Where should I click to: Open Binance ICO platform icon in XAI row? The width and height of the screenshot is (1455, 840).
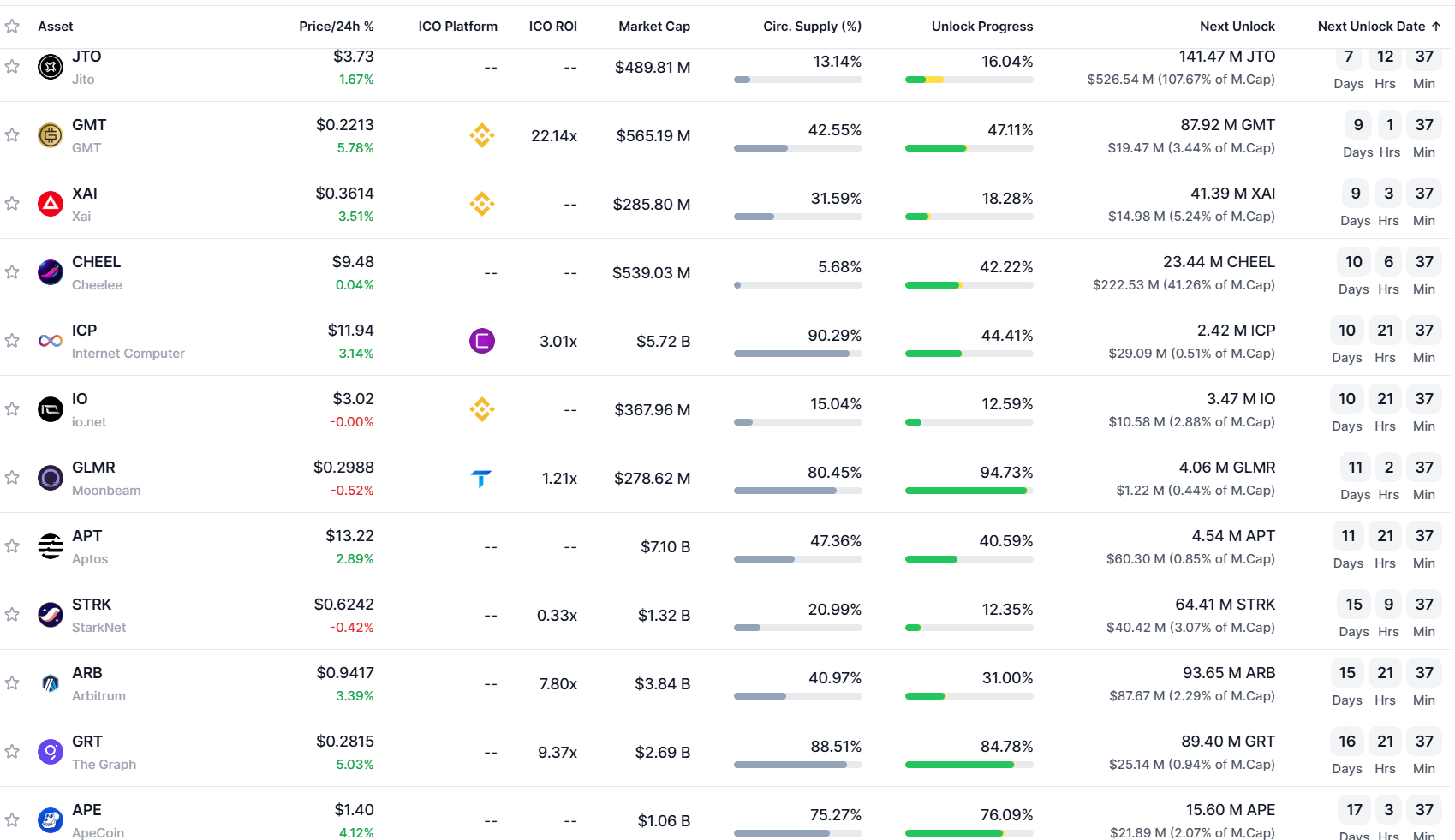point(482,204)
